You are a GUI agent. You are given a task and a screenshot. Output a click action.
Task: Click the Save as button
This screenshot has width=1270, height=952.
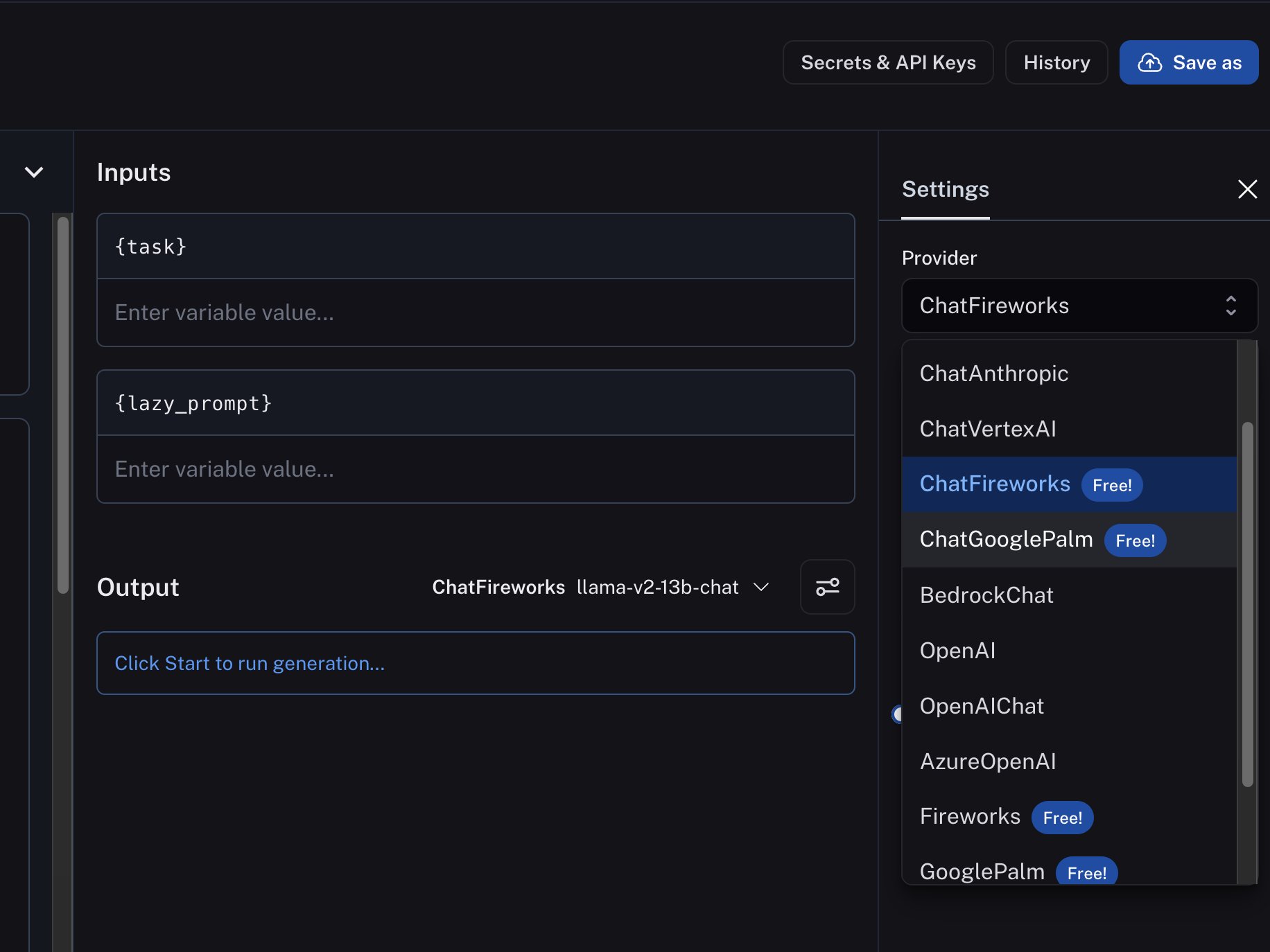[x=1189, y=62]
